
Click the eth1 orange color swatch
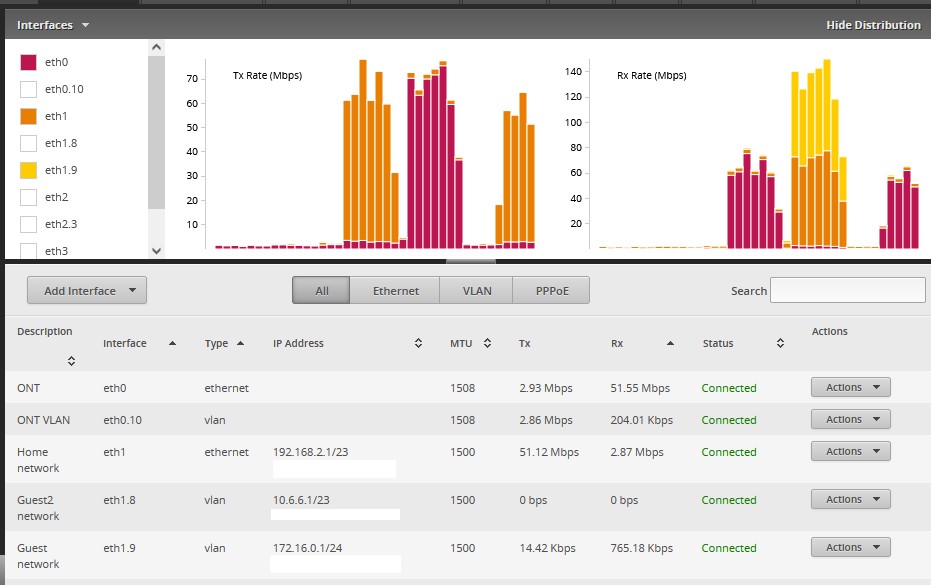pos(29,116)
